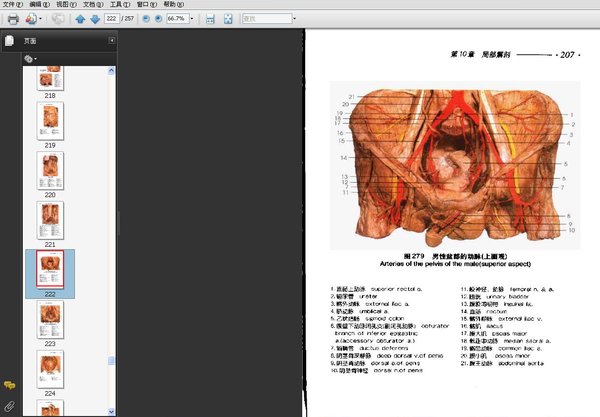This screenshot has height=417, width=600.
Task: Click the fit one full page icon
Action: pyautogui.click(x=228, y=19)
